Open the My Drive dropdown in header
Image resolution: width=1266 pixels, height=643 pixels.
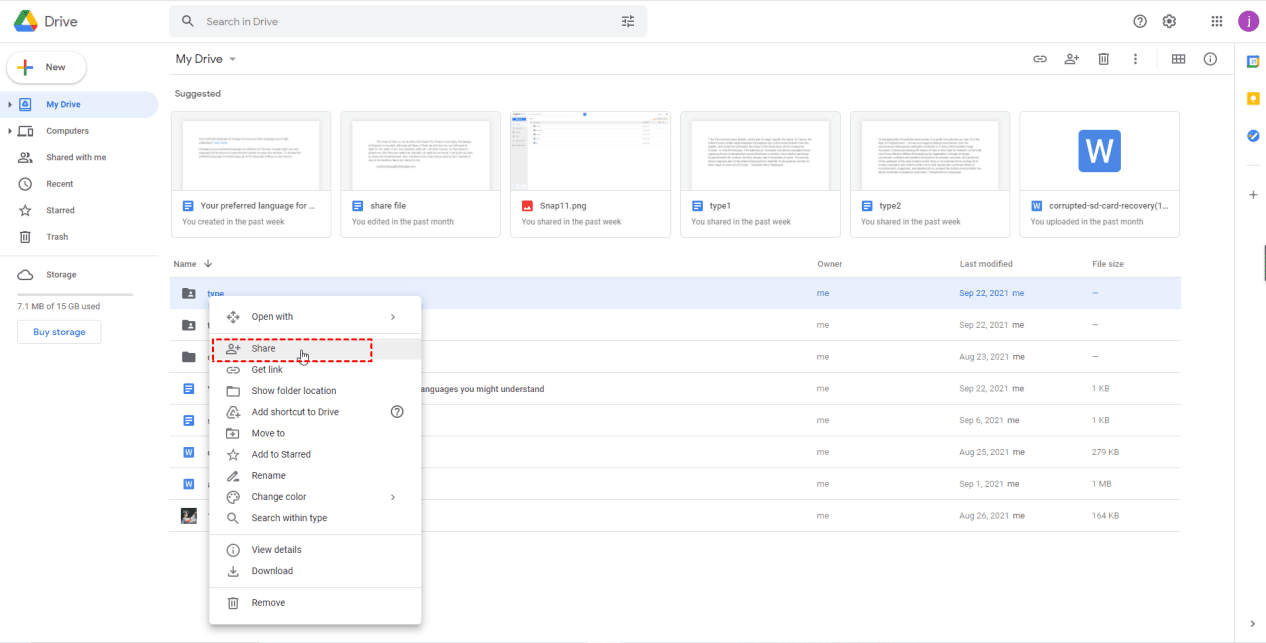coord(206,59)
